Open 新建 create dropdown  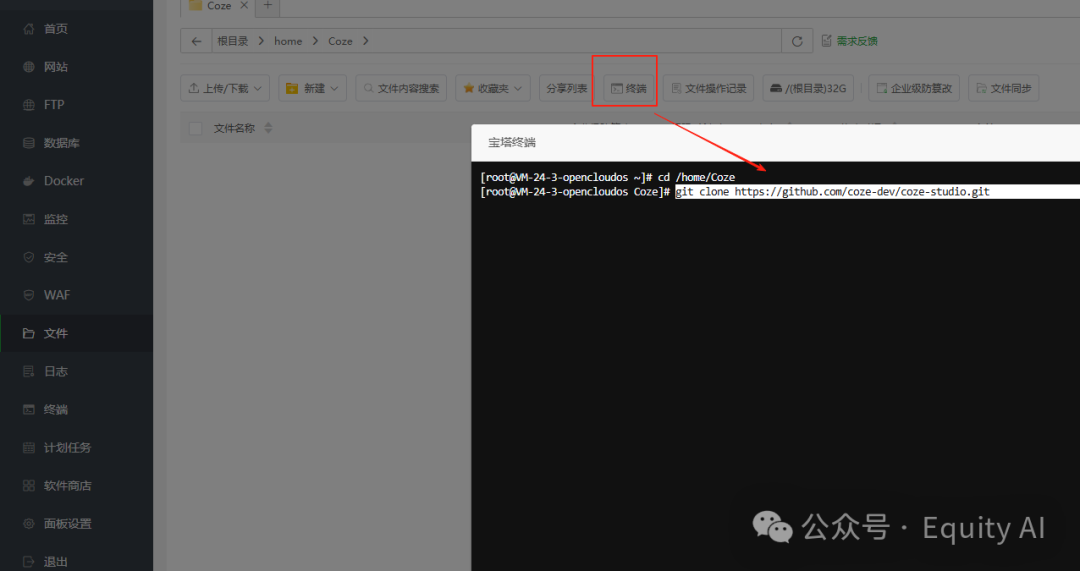click(313, 88)
